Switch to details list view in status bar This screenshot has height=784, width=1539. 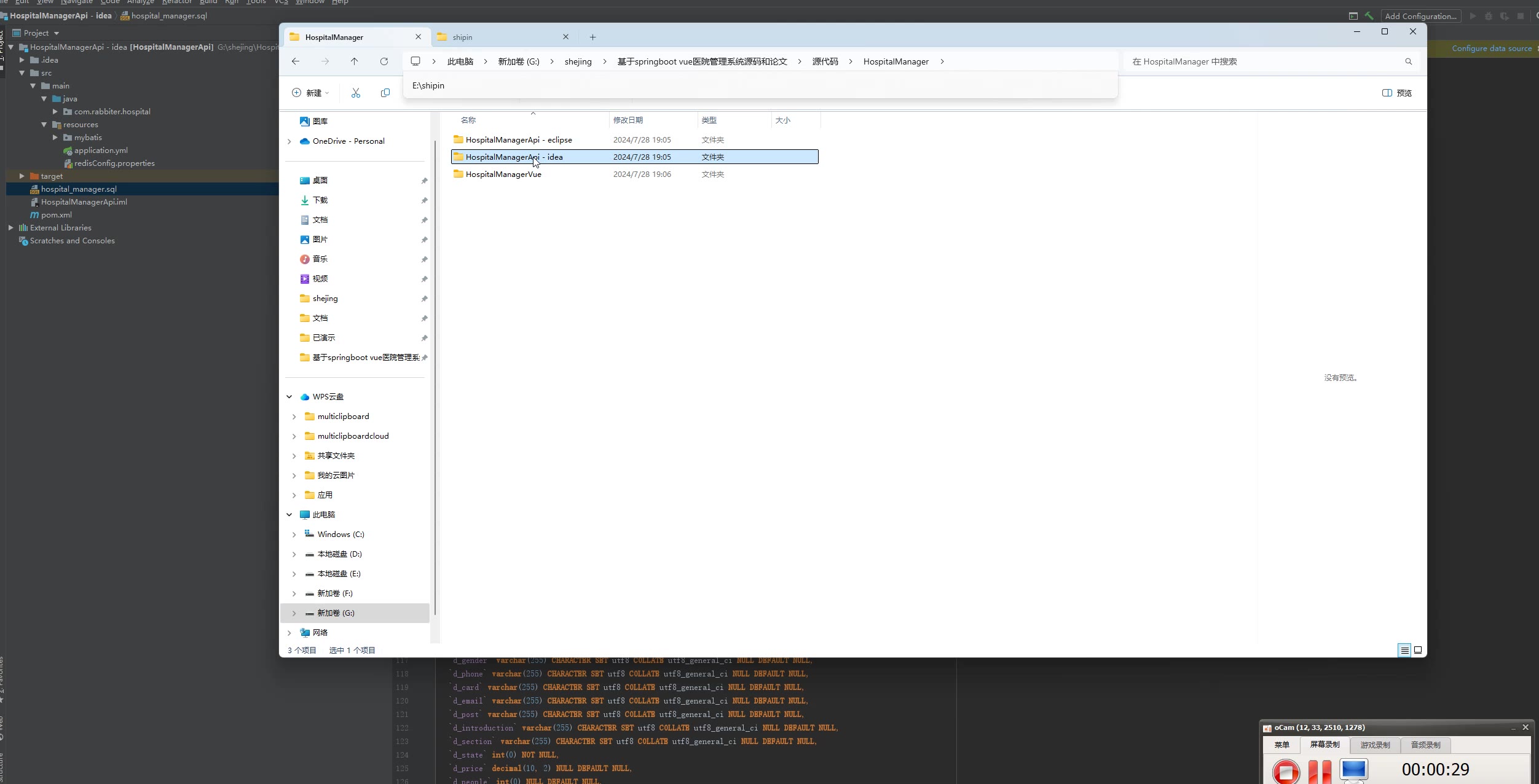pos(1404,650)
